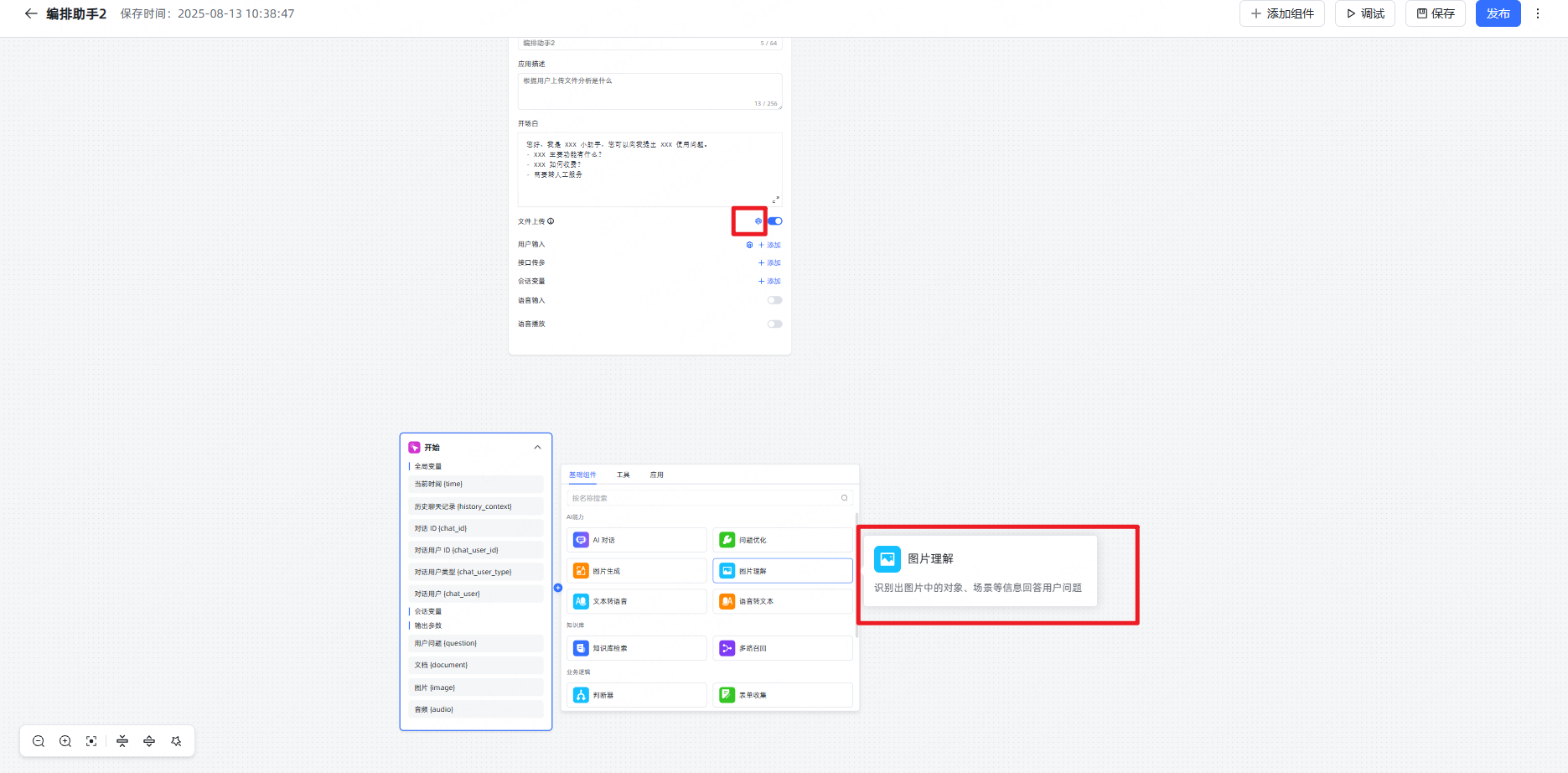Enable the 语音播放 switch

(x=775, y=324)
